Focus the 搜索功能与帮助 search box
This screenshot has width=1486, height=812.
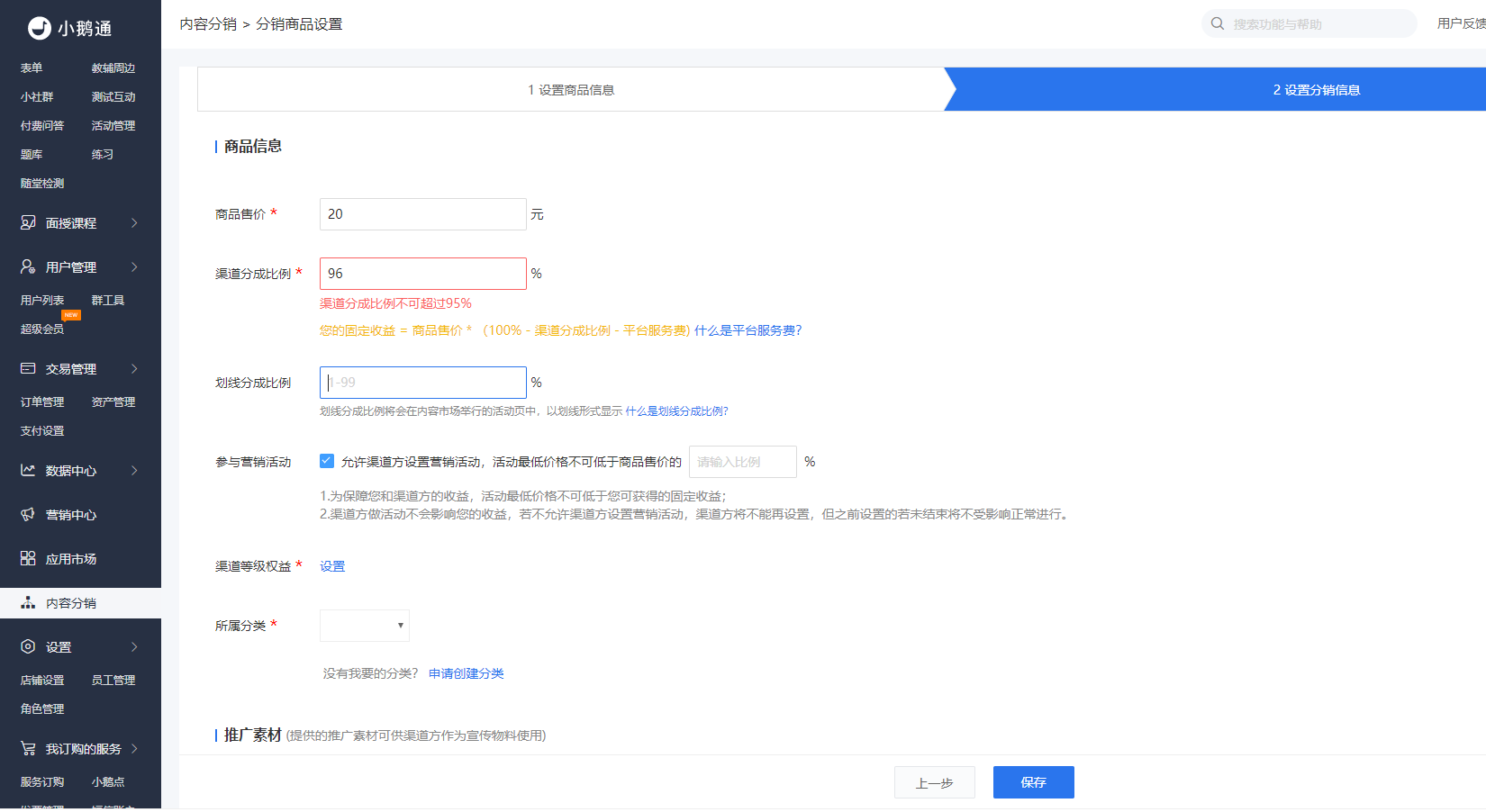(x=1309, y=23)
